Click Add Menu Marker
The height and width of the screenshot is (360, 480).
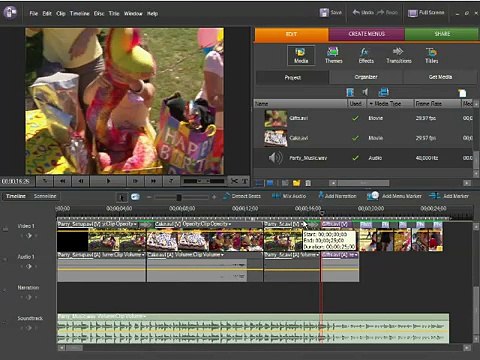point(394,196)
